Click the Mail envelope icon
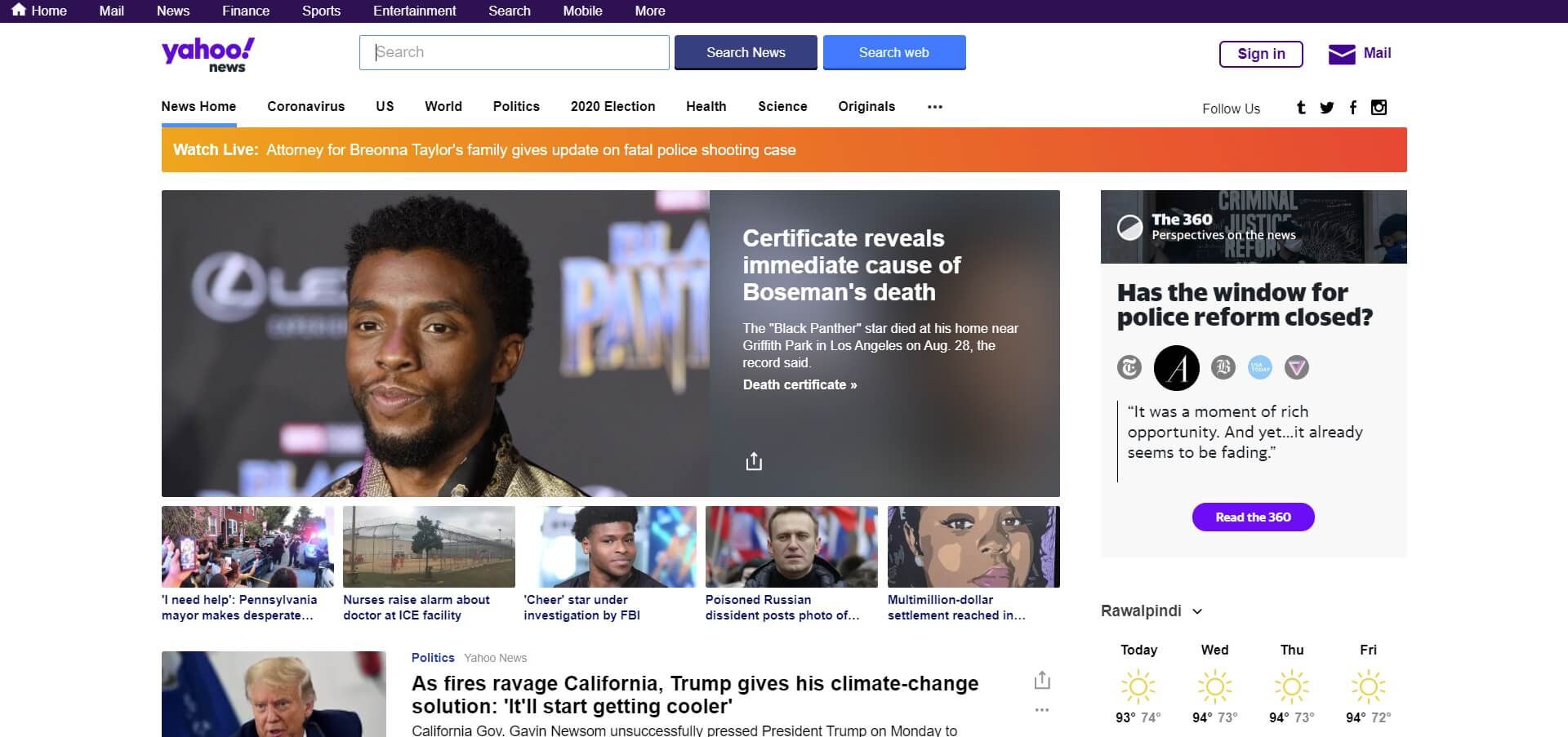 (1342, 54)
